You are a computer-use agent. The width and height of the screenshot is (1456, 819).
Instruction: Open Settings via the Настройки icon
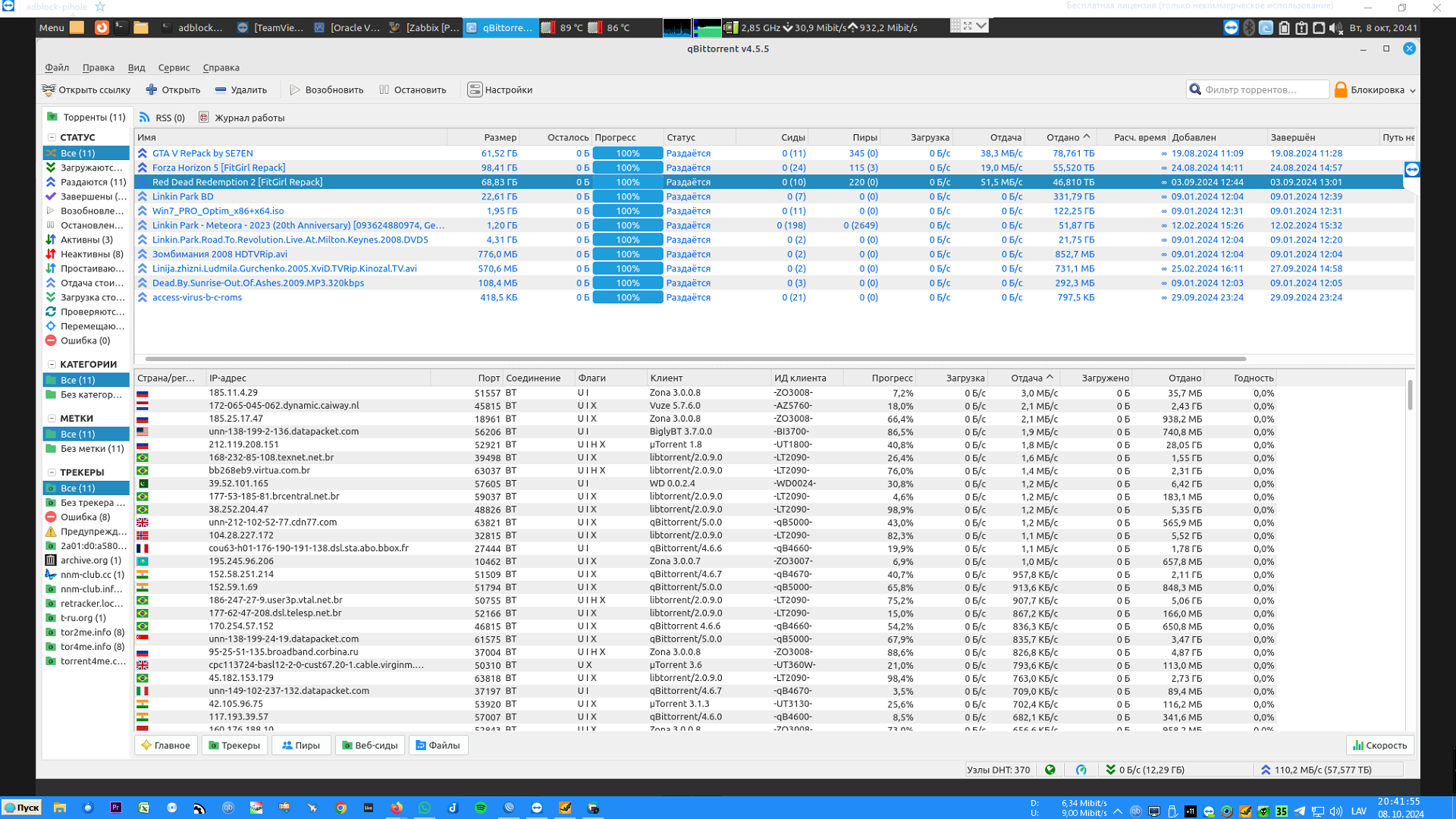(x=475, y=89)
